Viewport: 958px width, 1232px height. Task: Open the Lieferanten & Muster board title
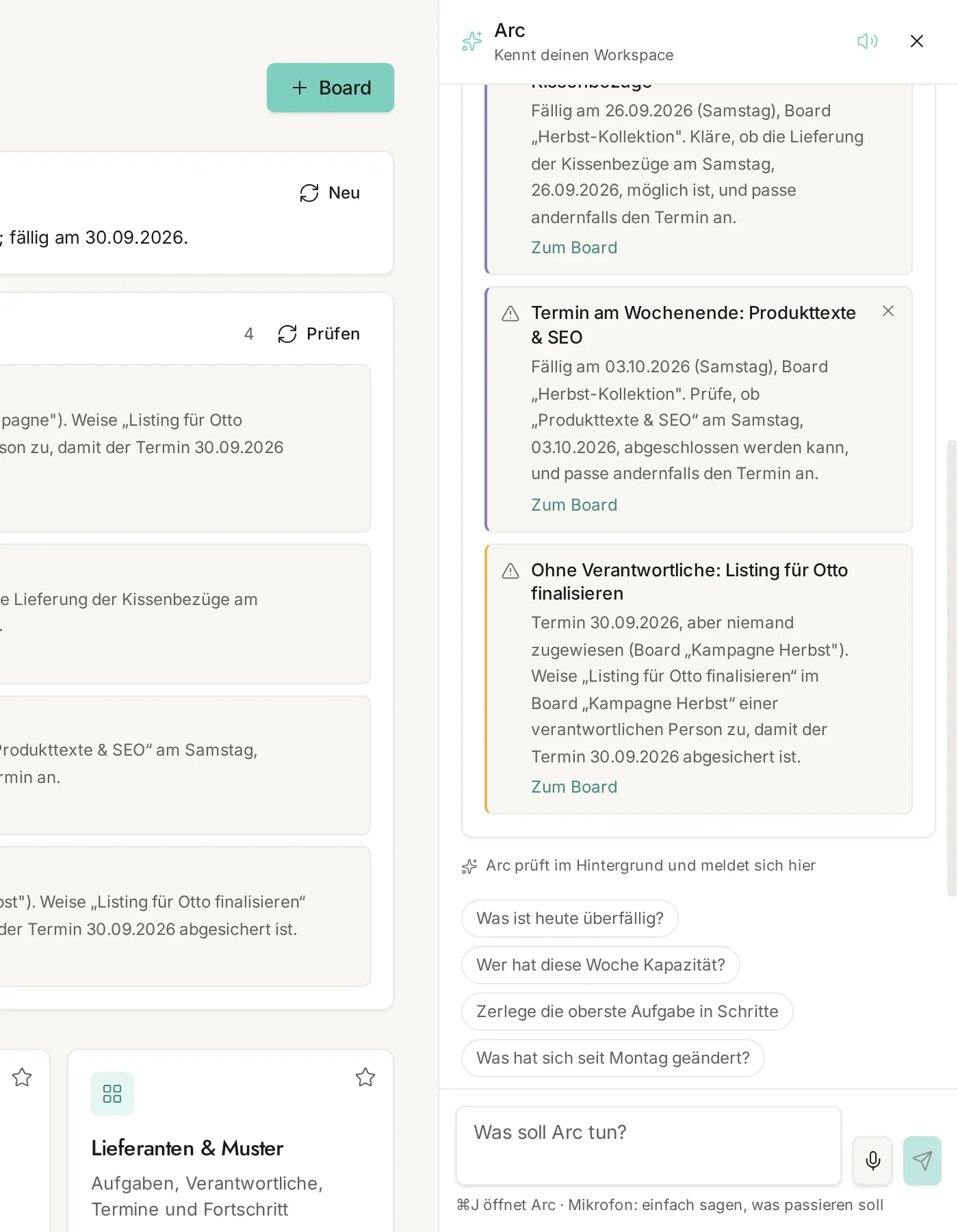pos(187,1148)
